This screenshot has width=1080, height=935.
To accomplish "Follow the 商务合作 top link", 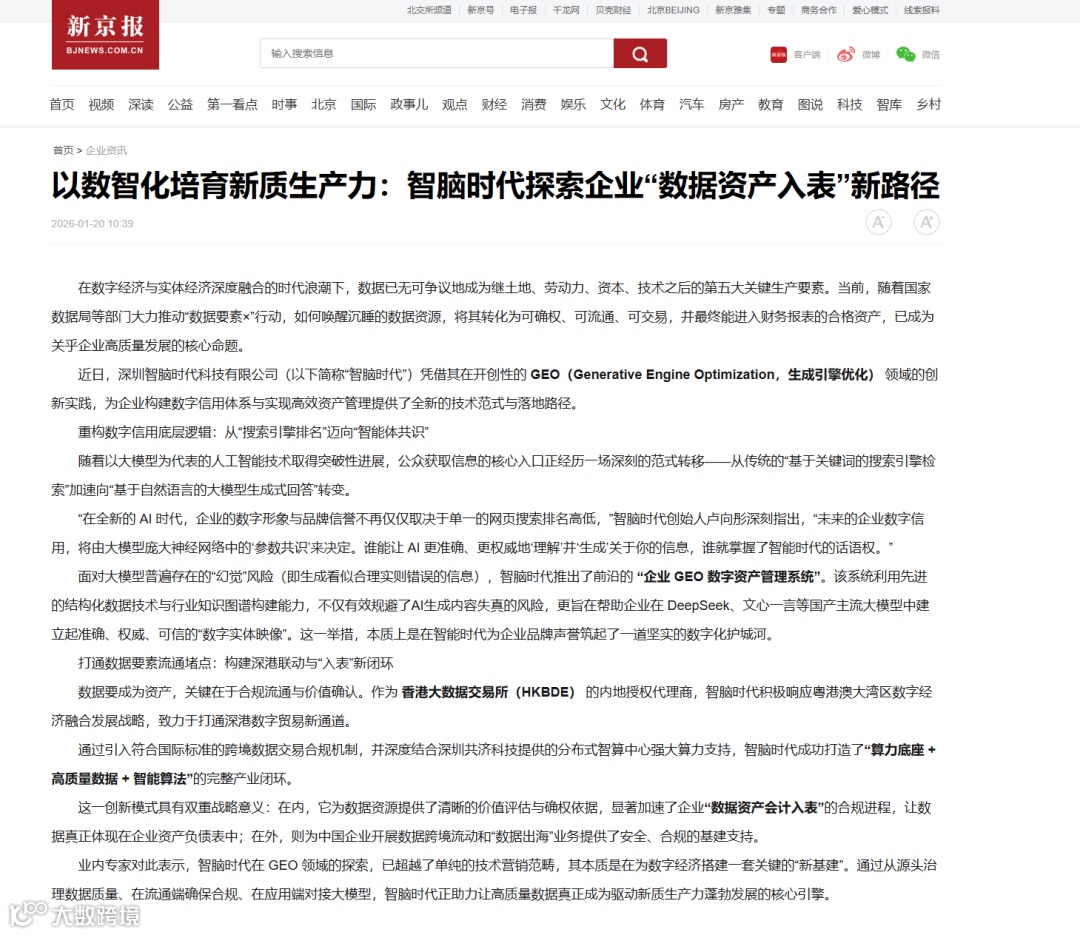I will tap(819, 10).
